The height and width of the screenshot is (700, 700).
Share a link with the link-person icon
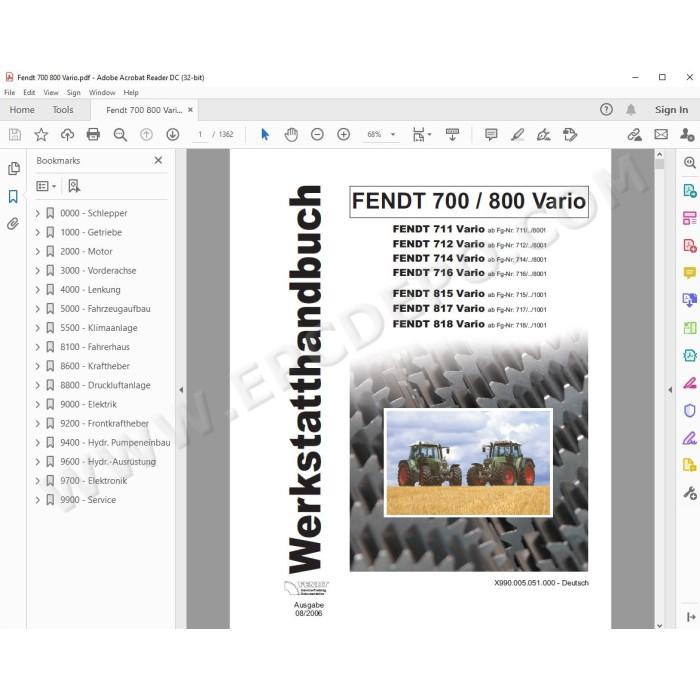[634, 134]
